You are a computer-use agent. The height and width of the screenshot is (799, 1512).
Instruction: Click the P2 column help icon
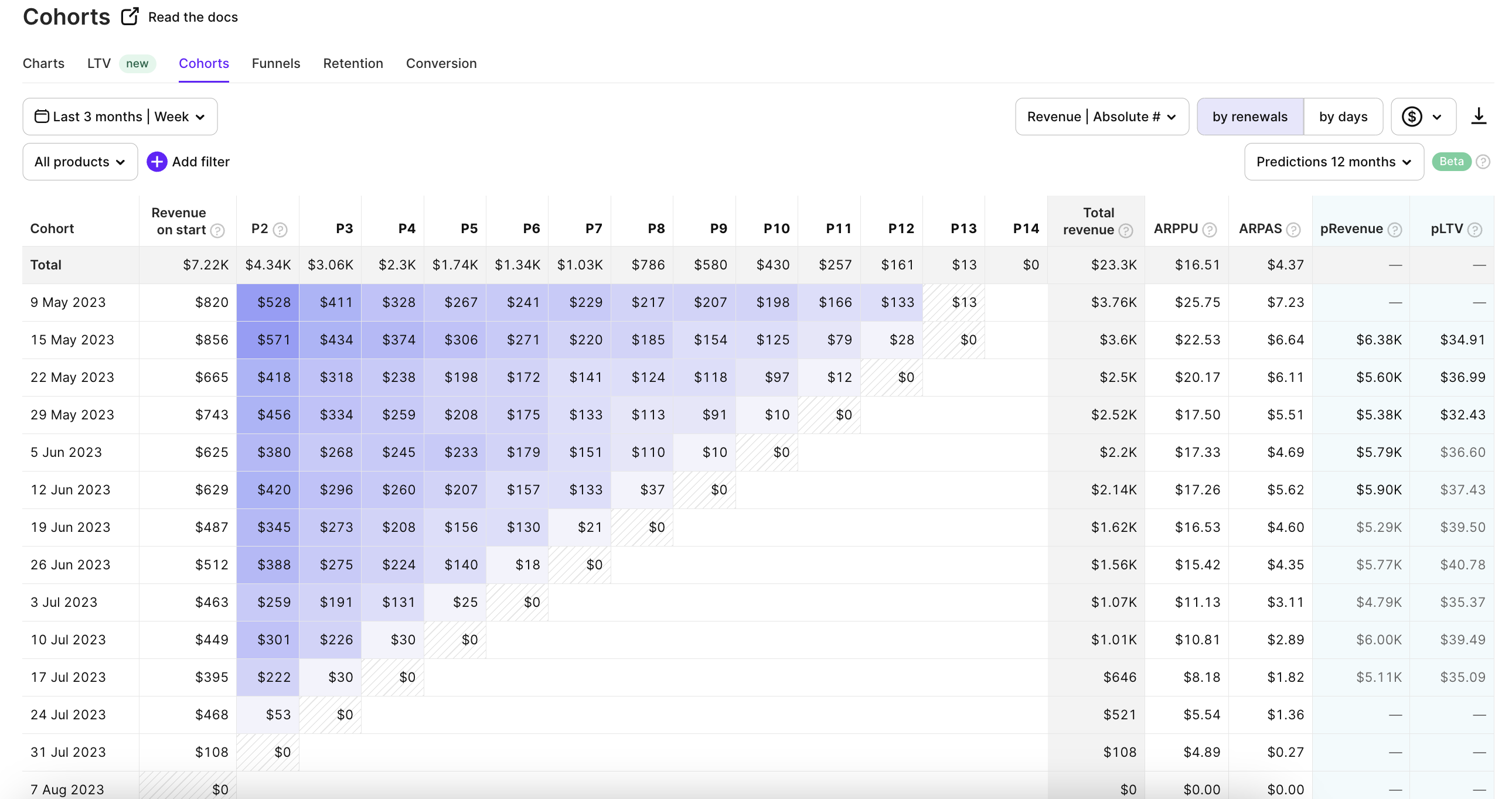(x=281, y=230)
